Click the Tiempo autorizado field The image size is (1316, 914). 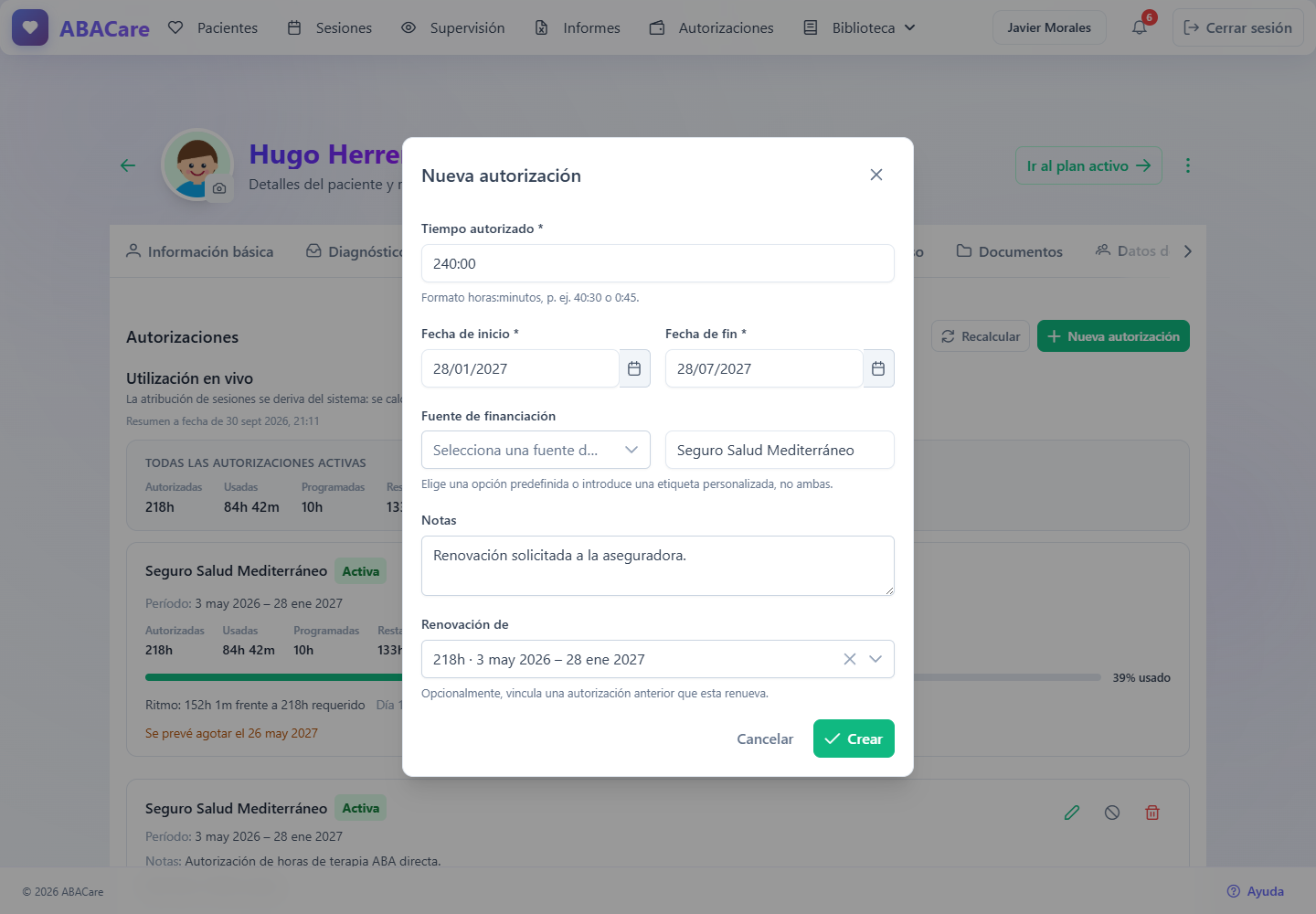(x=658, y=263)
